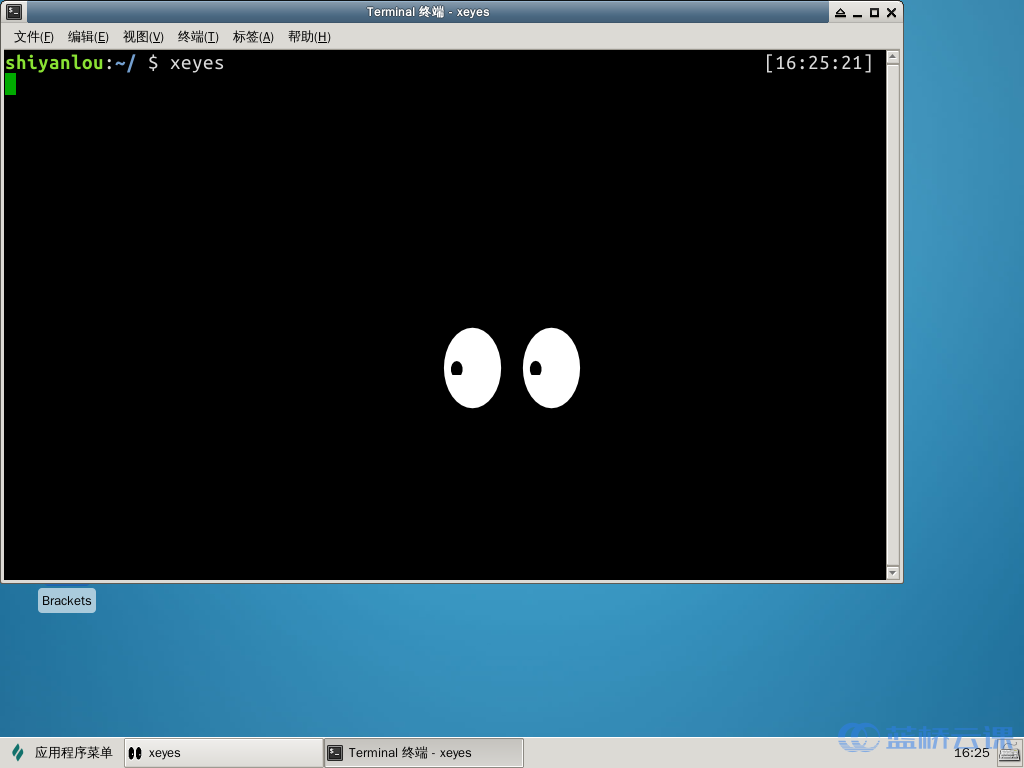This screenshot has height=768, width=1024.
Task: Open the 标签(A) menu
Action: click(252, 36)
